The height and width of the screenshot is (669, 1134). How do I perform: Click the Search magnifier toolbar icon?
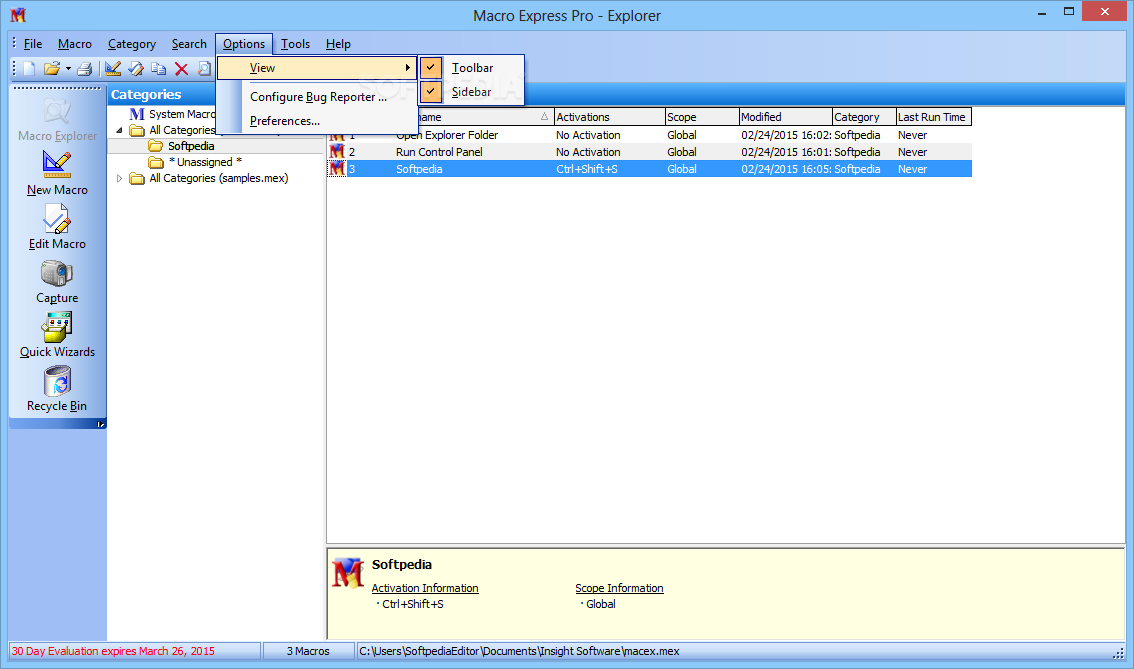click(205, 69)
